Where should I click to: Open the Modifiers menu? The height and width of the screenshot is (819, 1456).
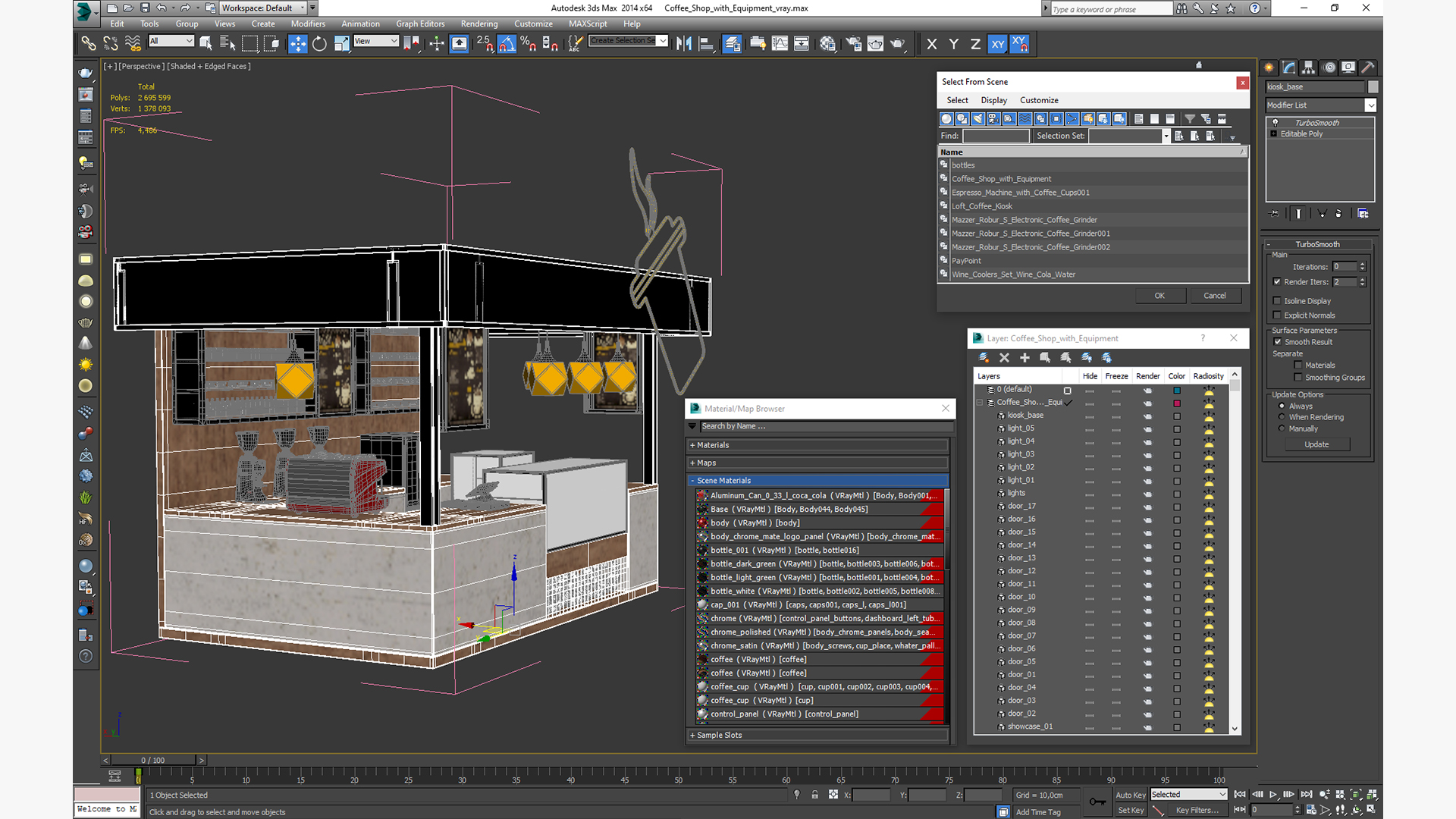point(308,24)
